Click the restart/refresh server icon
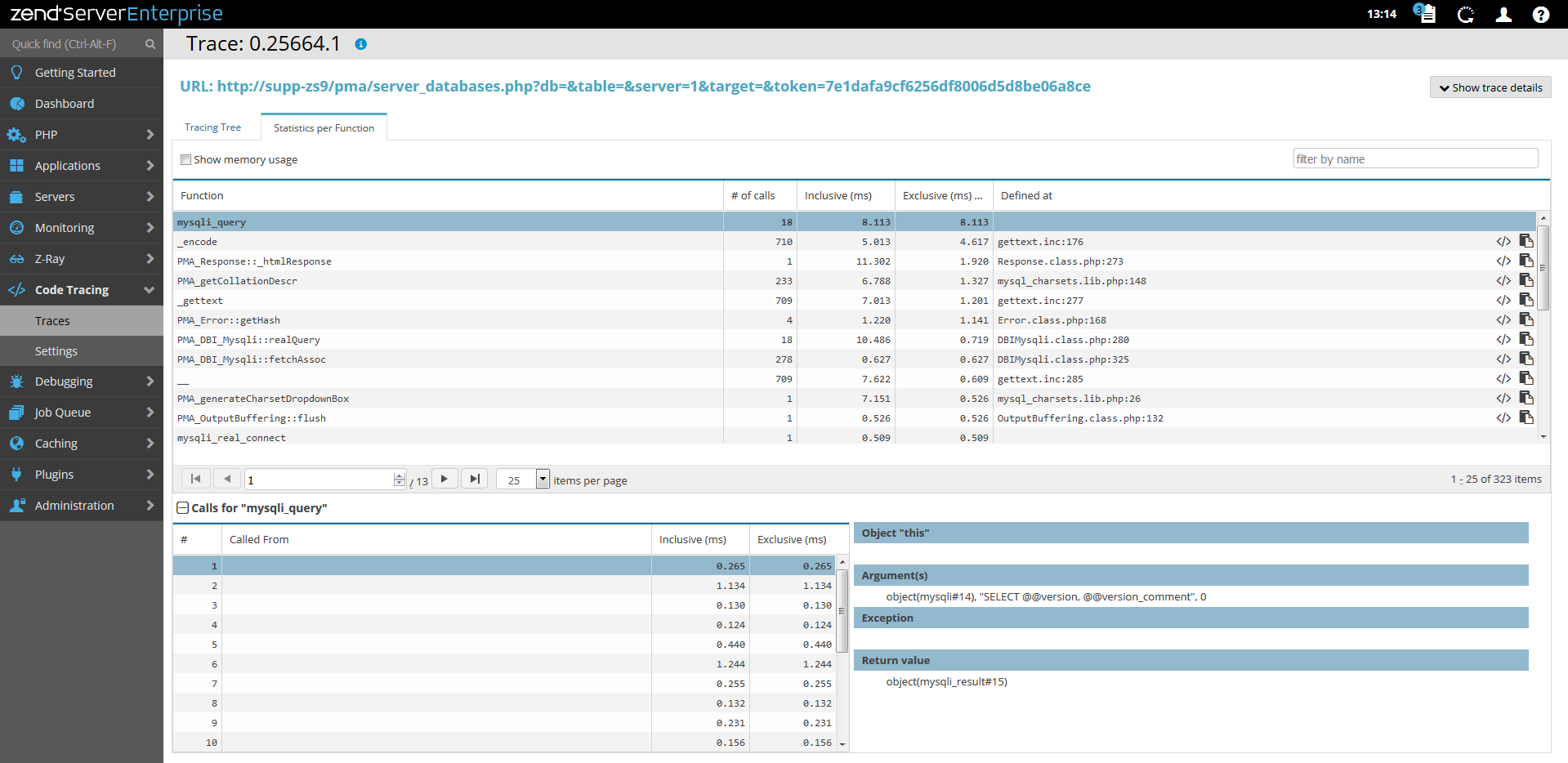 (x=1466, y=15)
